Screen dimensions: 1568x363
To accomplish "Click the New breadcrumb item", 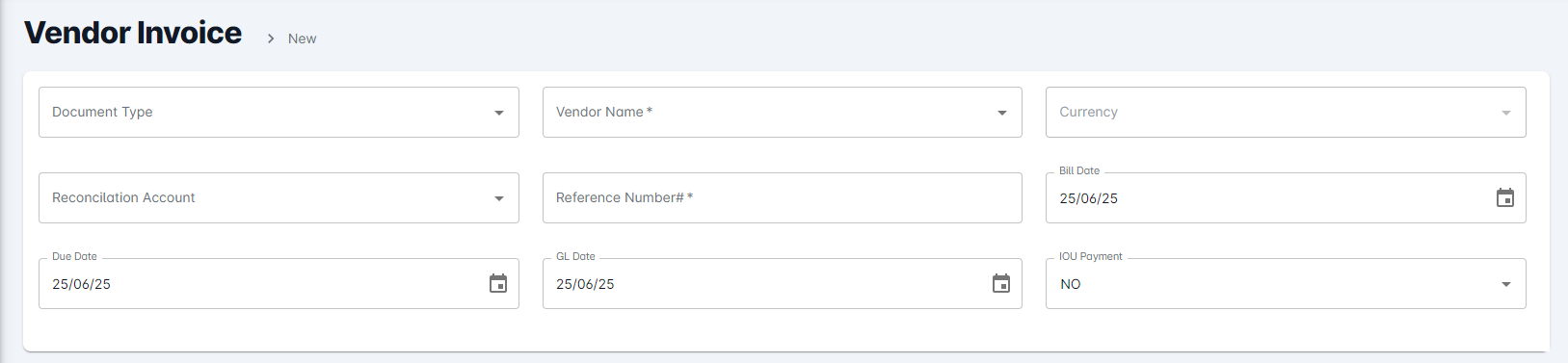I will point(302,39).
